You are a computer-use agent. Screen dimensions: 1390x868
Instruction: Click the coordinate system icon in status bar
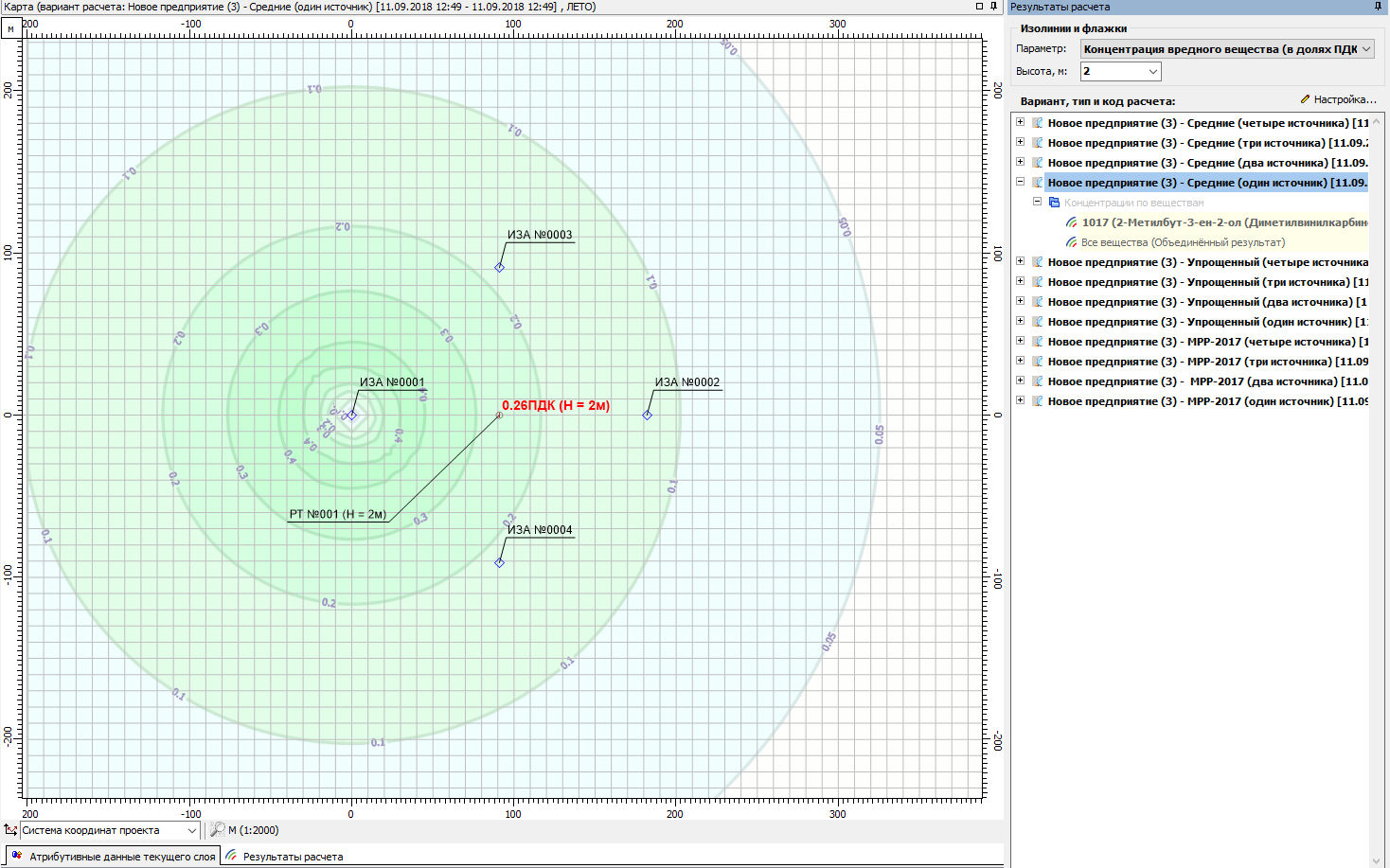pos(10,830)
